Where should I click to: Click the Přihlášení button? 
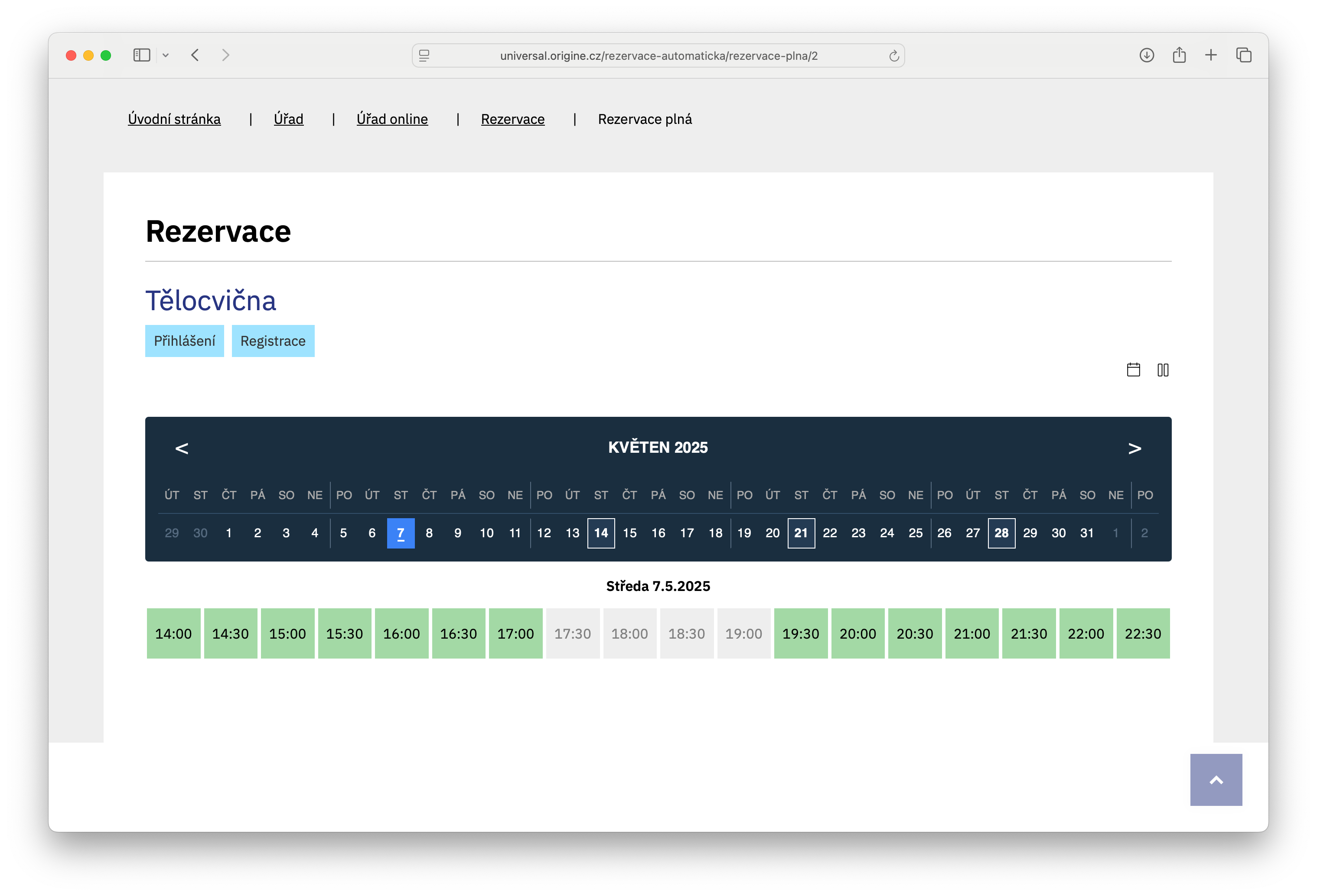coord(184,341)
